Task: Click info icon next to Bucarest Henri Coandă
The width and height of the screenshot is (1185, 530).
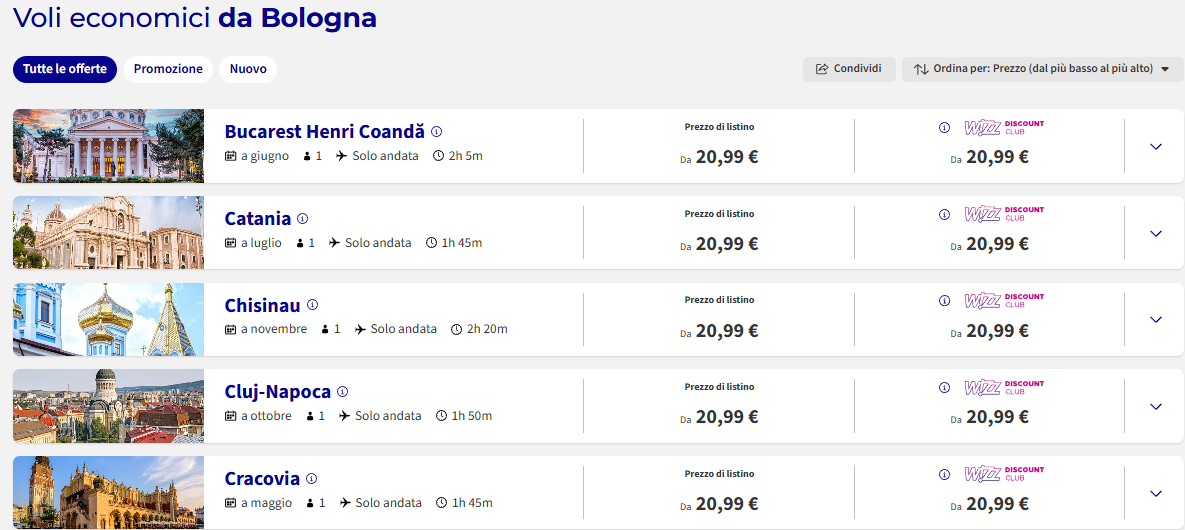Action: point(436,132)
